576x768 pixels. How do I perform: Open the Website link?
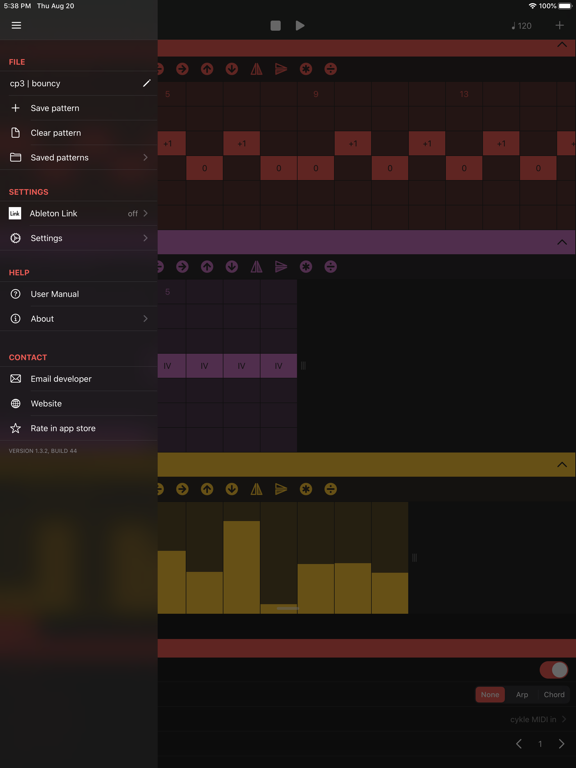tap(78, 404)
